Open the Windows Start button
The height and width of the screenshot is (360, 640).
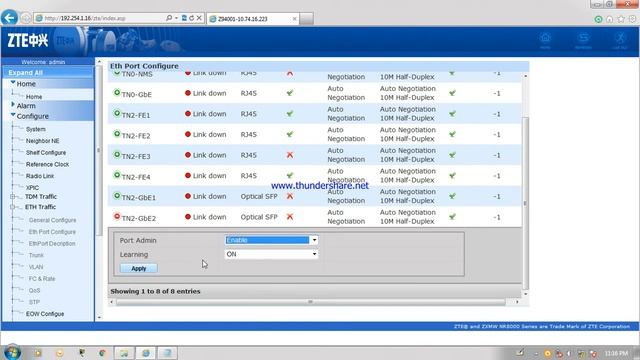pyautogui.click(x=12, y=352)
